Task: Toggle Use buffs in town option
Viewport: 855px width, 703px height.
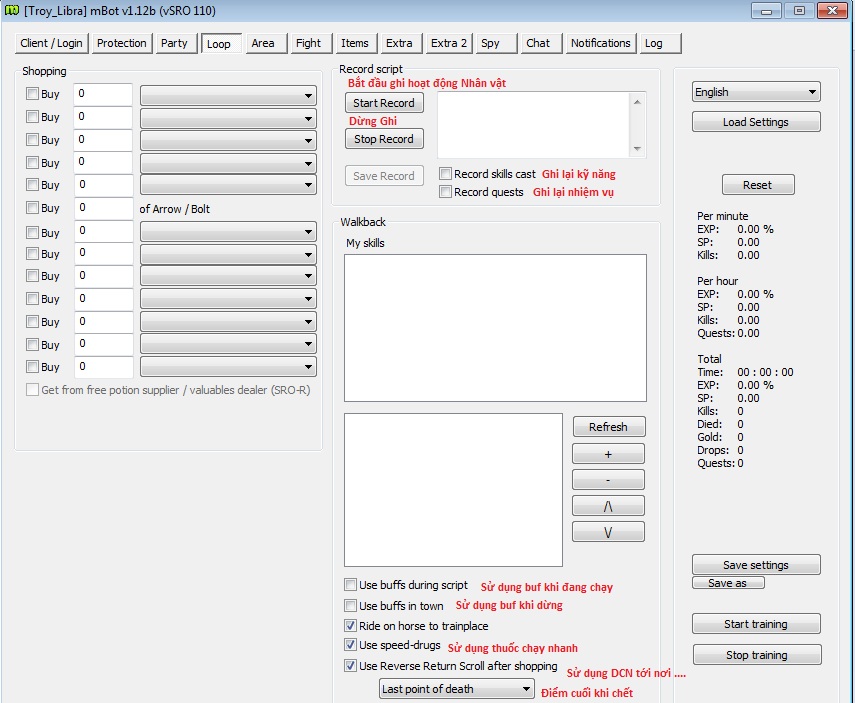Action: point(351,606)
